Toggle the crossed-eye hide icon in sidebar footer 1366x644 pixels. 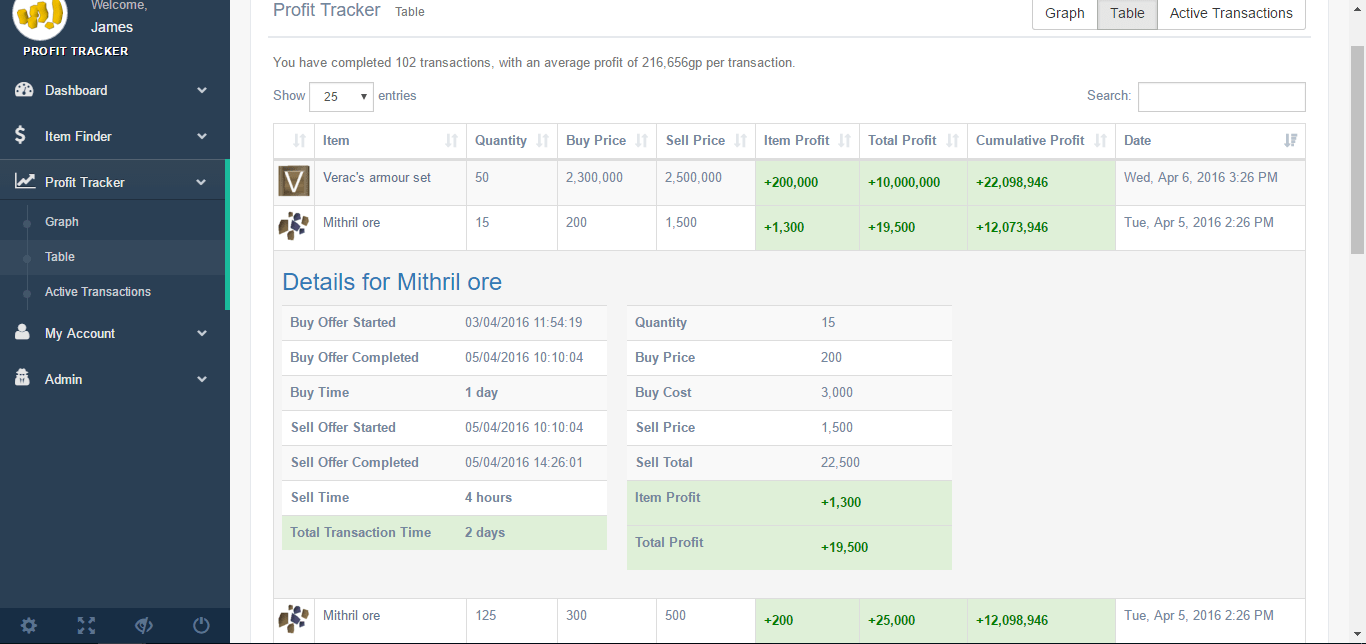tap(144, 626)
